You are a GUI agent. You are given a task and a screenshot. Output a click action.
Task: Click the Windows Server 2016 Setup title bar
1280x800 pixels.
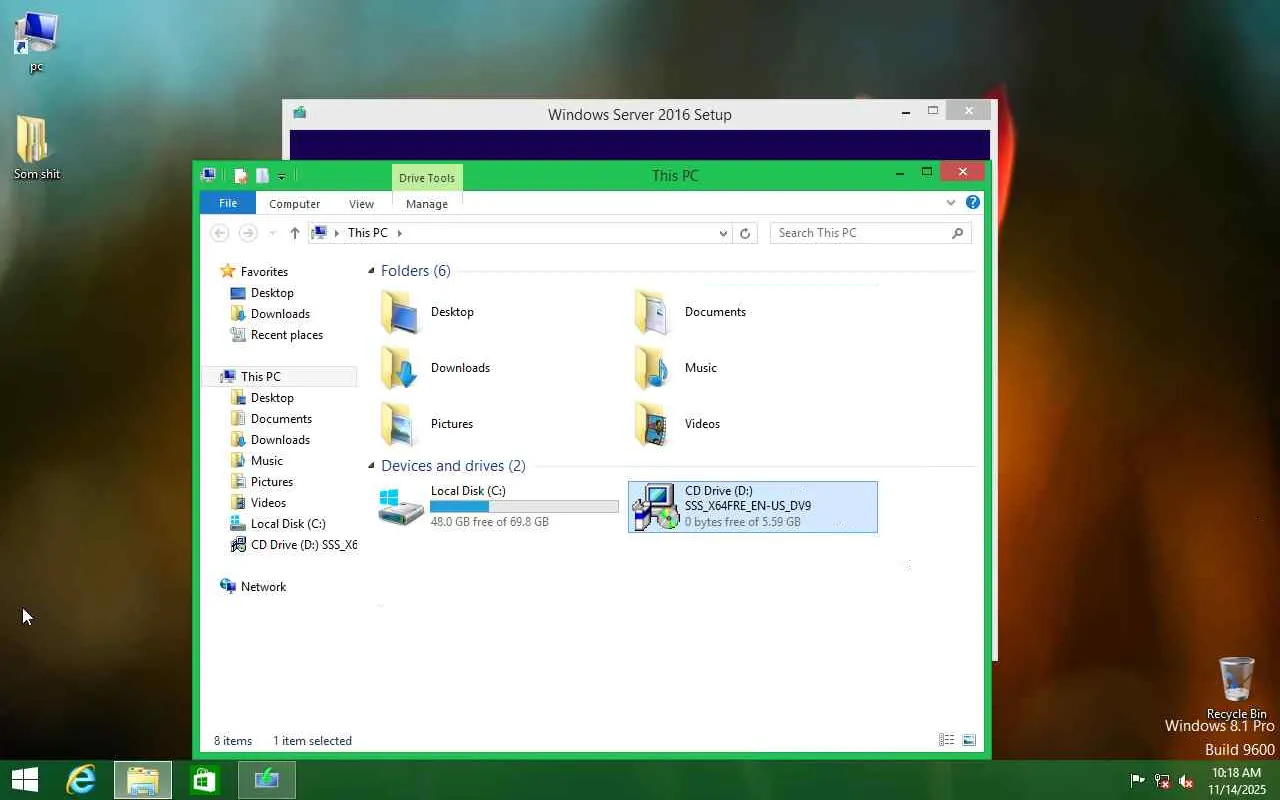[x=640, y=114]
